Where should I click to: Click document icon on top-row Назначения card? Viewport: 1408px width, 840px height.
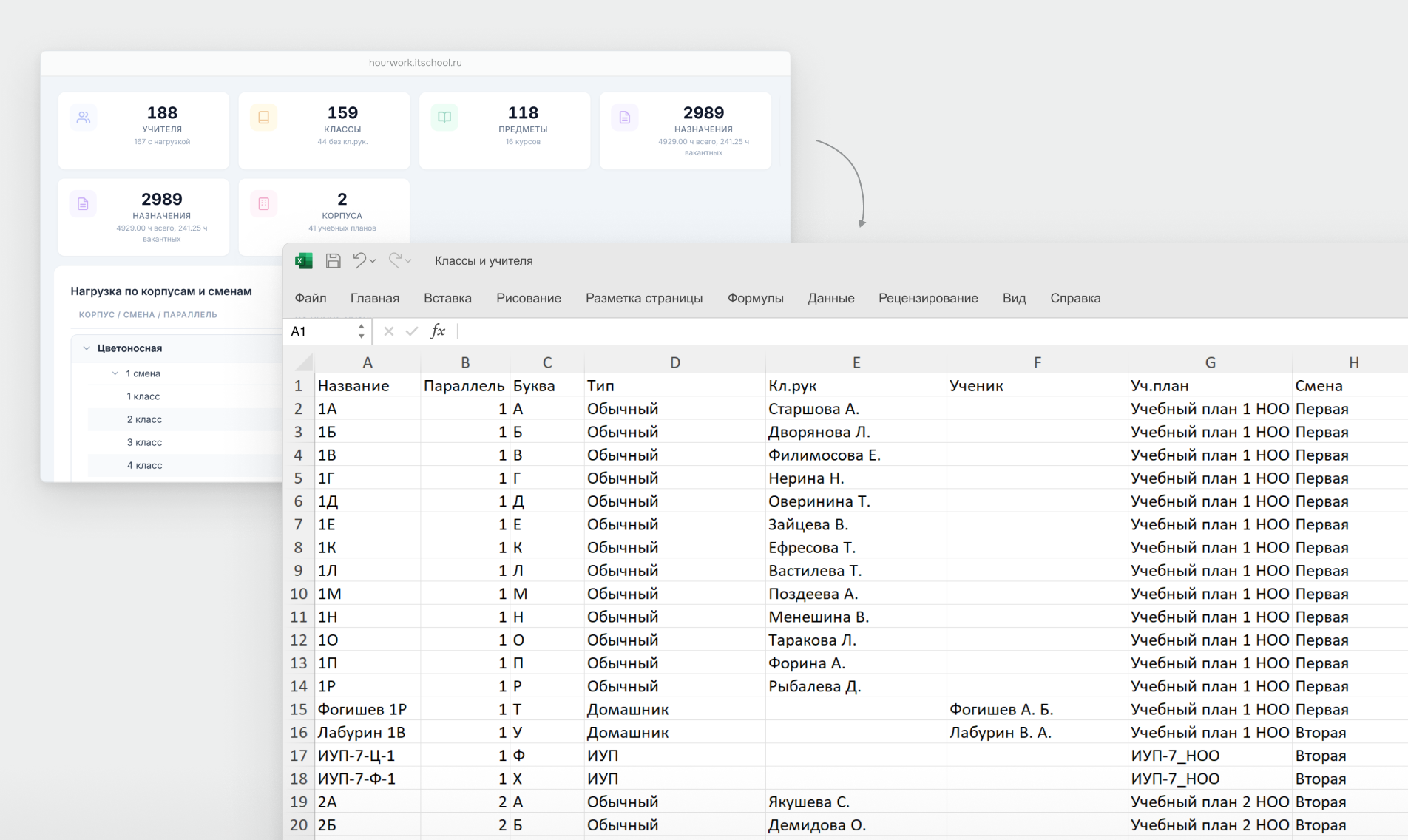coord(625,117)
